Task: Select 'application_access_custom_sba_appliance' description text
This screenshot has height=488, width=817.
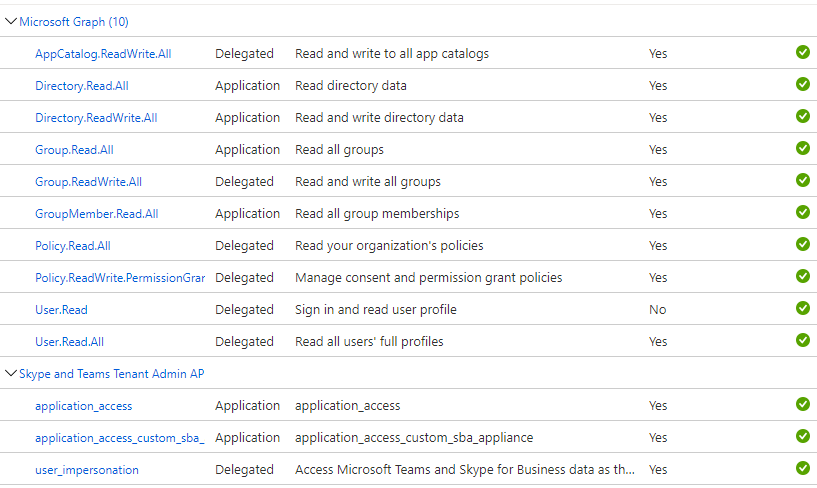Action: point(414,437)
